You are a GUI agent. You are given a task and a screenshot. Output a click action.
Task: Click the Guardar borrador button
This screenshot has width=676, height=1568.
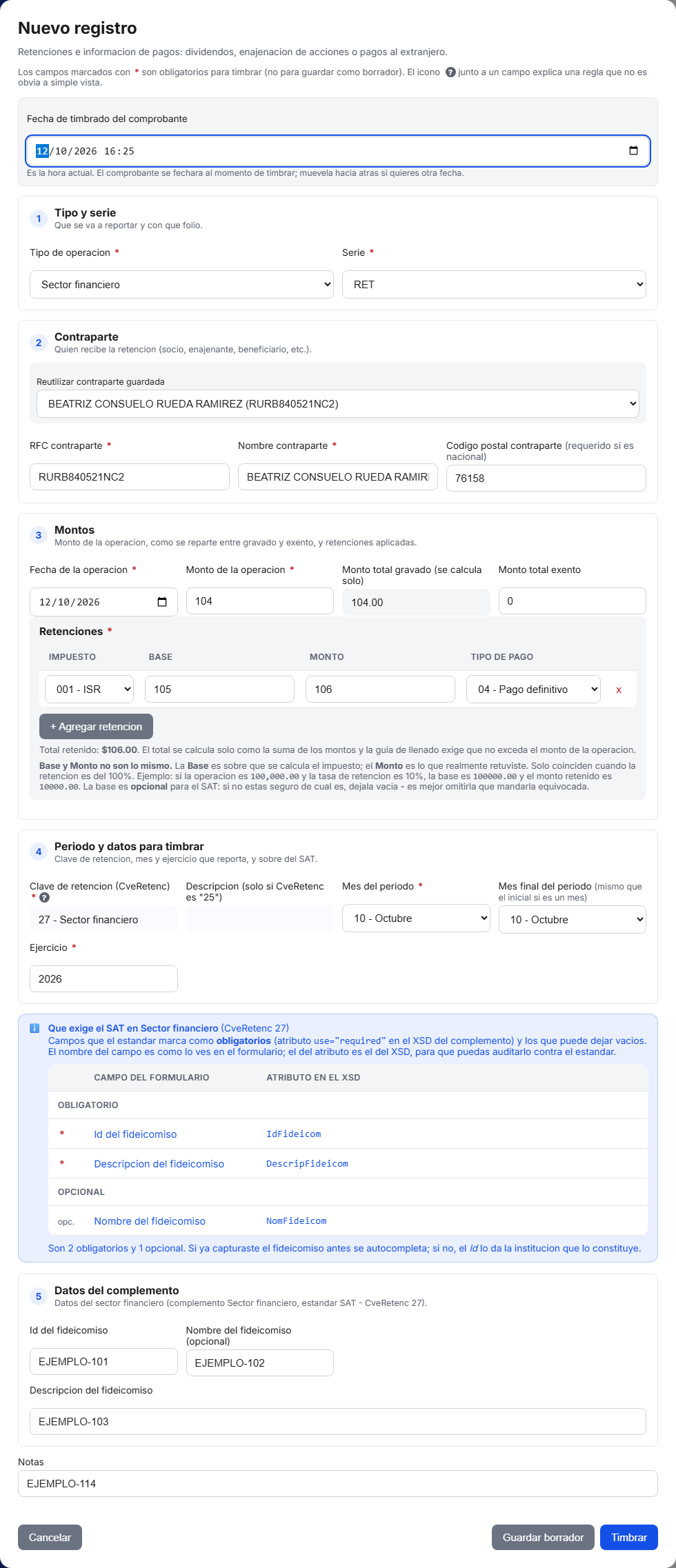pos(543,1538)
